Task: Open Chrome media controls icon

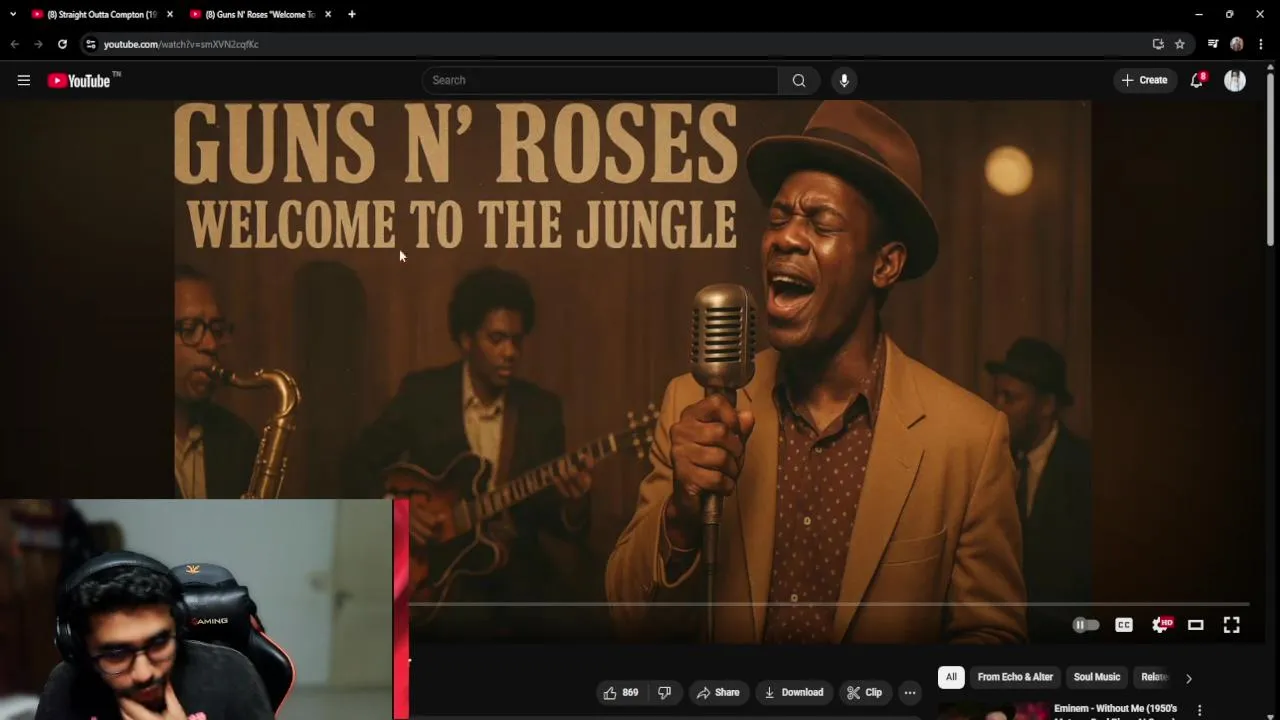Action: tap(1213, 44)
